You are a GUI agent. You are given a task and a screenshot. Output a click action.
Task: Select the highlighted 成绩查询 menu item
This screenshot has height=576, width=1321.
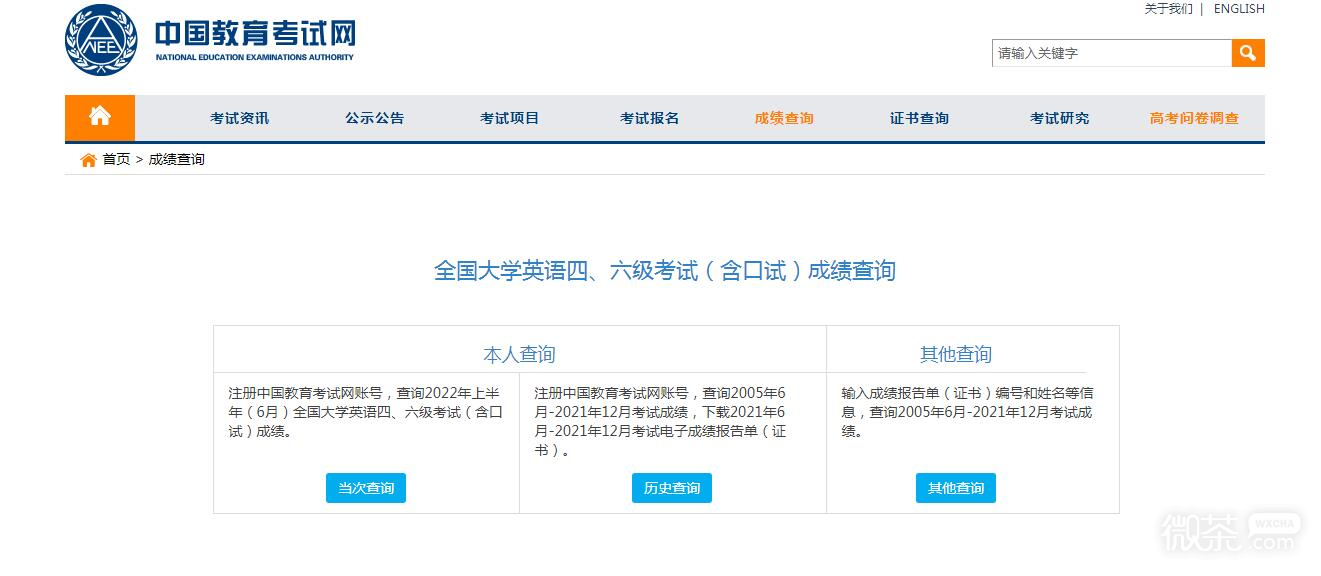coord(783,117)
